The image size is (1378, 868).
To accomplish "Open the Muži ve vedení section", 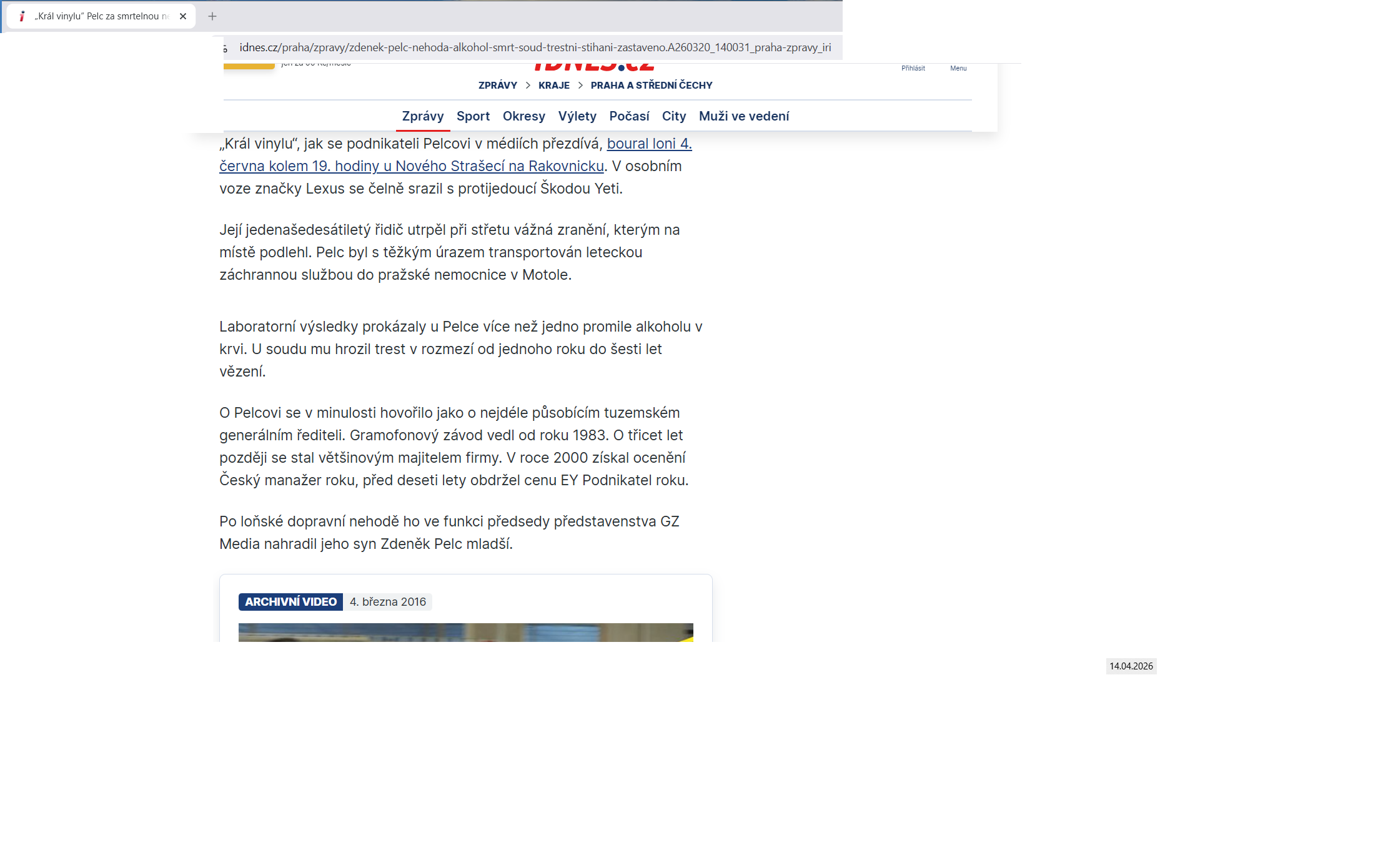I will coord(743,116).
